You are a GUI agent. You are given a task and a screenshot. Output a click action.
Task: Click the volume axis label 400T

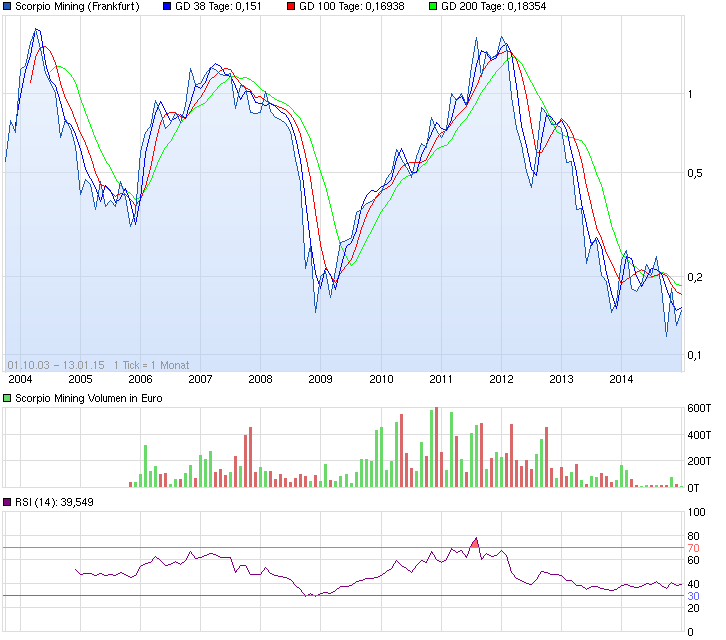699,435
